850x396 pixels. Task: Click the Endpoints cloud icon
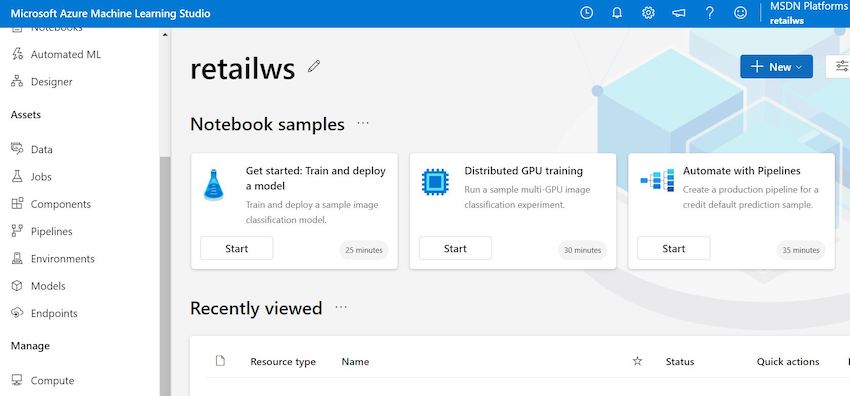[17, 313]
